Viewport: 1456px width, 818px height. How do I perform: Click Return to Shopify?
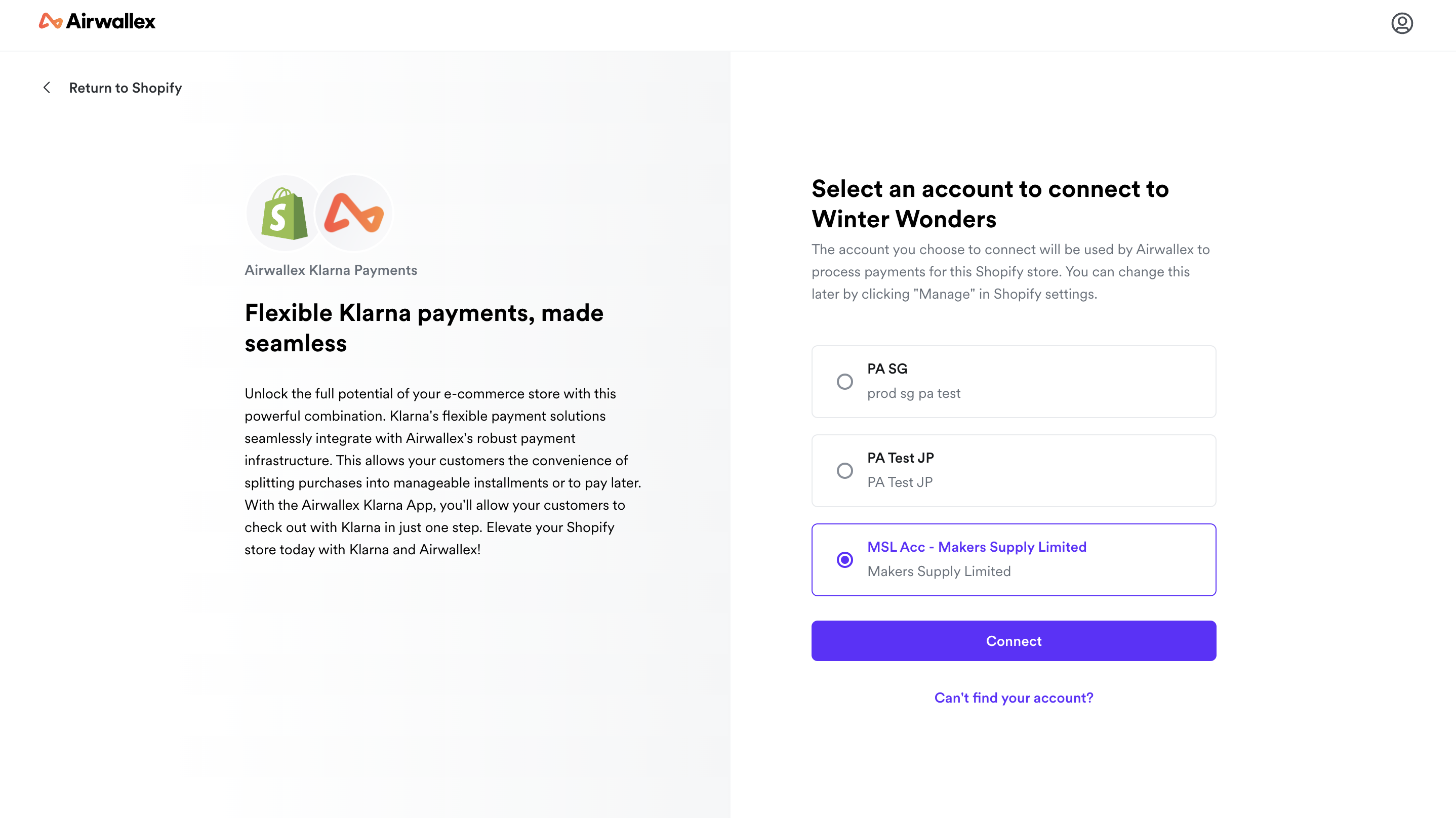pos(126,88)
